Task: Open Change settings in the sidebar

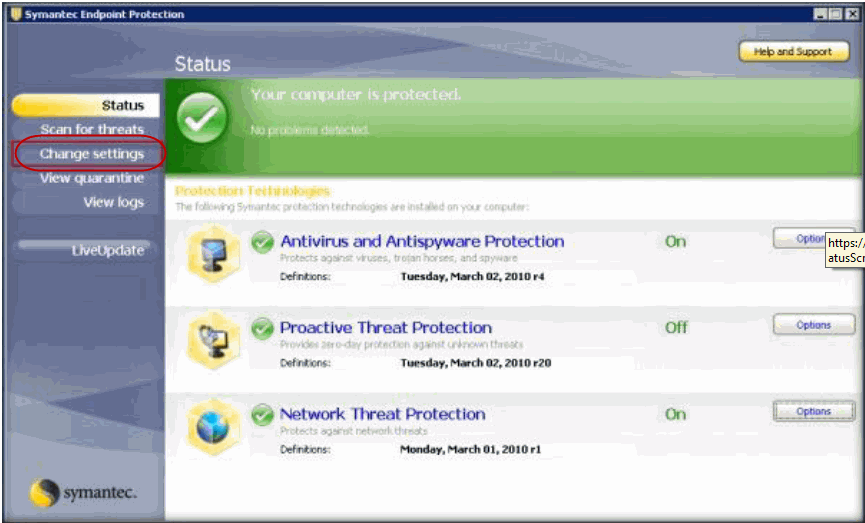Action: click(91, 154)
